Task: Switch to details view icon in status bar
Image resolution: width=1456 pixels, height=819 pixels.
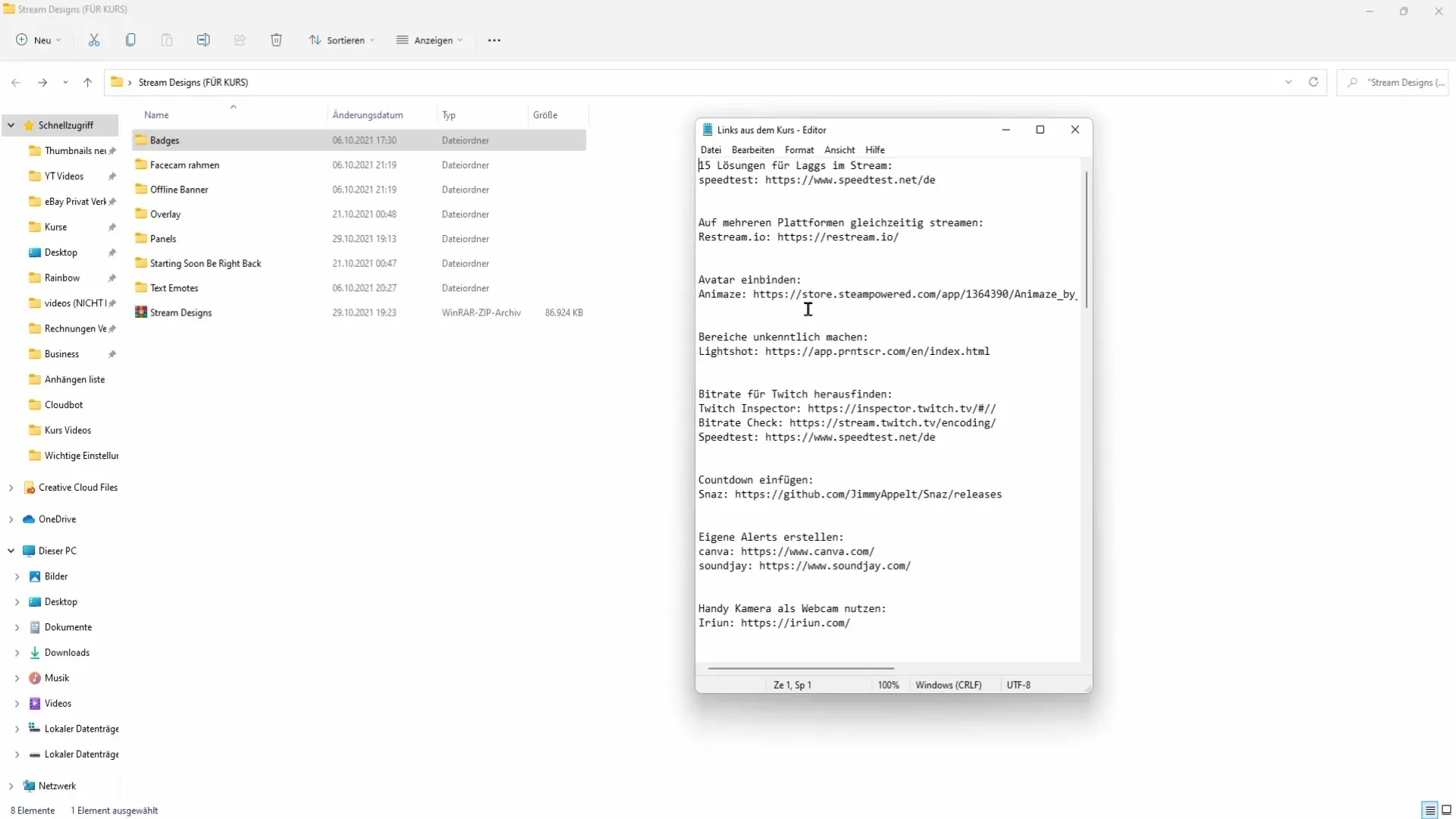Action: [x=1430, y=810]
